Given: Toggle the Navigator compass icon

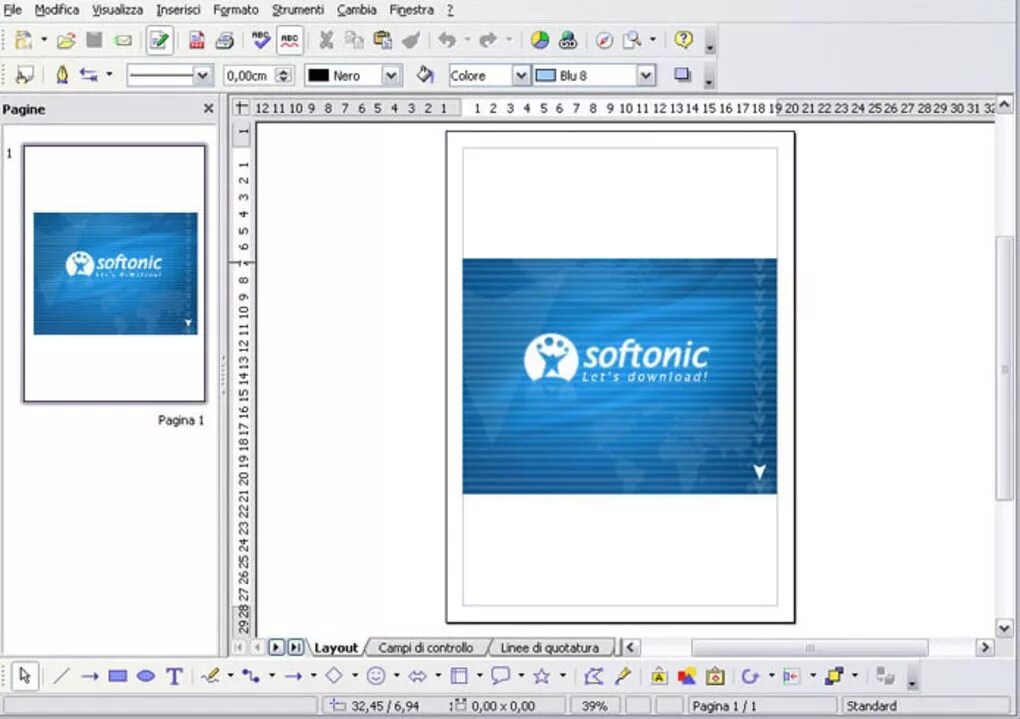Looking at the screenshot, I should pyautogui.click(x=604, y=40).
